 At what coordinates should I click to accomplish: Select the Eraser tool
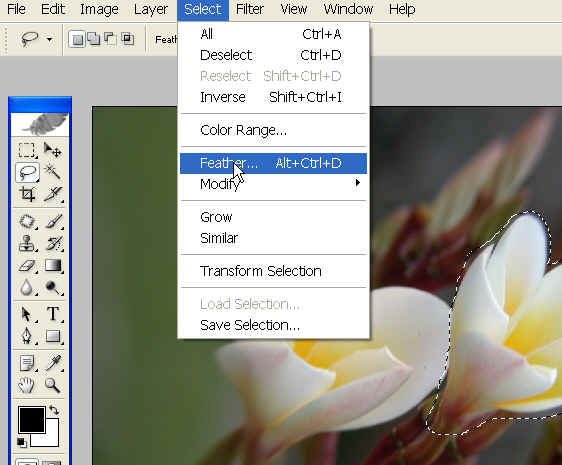pyautogui.click(x=27, y=266)
